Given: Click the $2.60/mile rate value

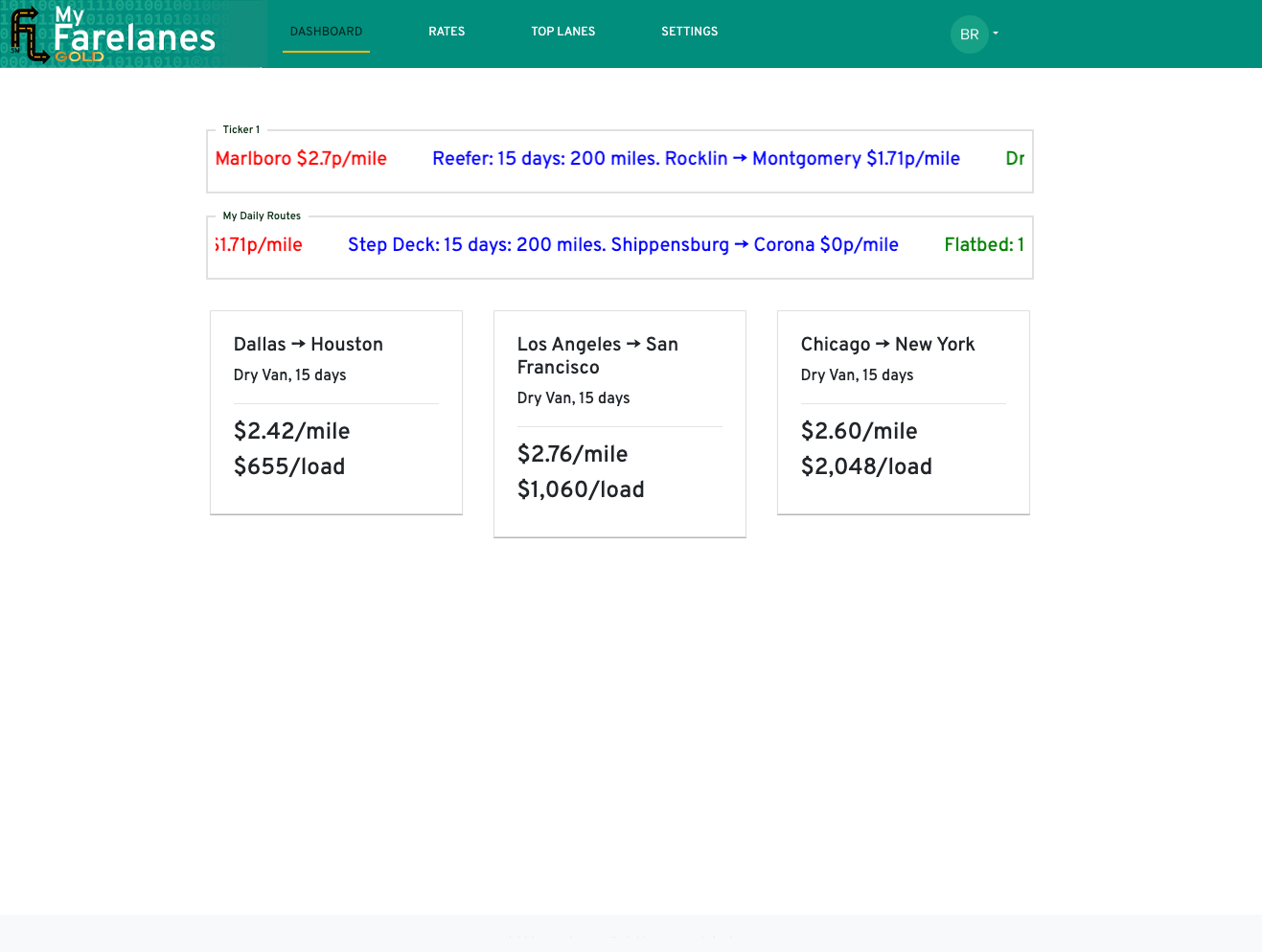Looking at the screenshot, I should [x=860, y=431].
